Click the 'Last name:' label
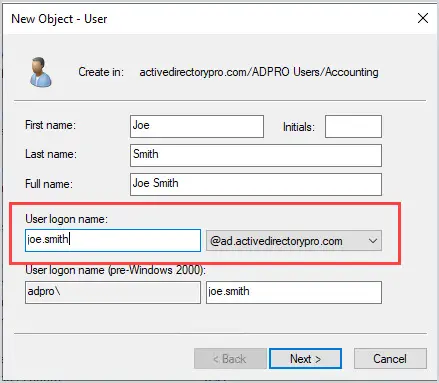 click(51, 154)
